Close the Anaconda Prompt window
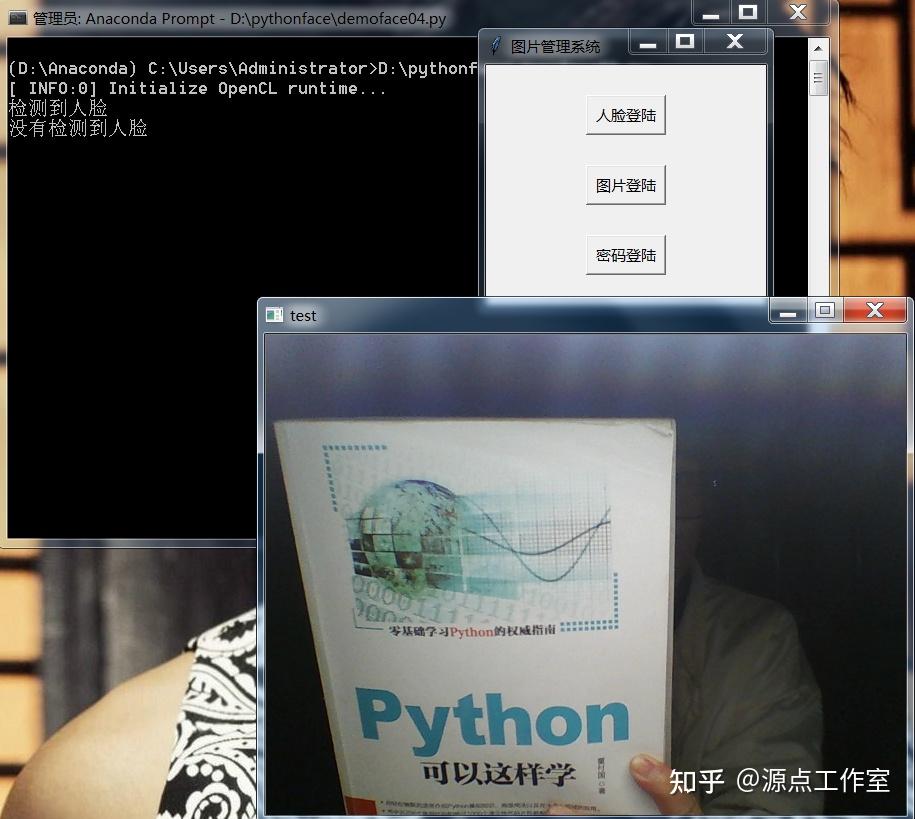915x819 pixels. [797, 14]
